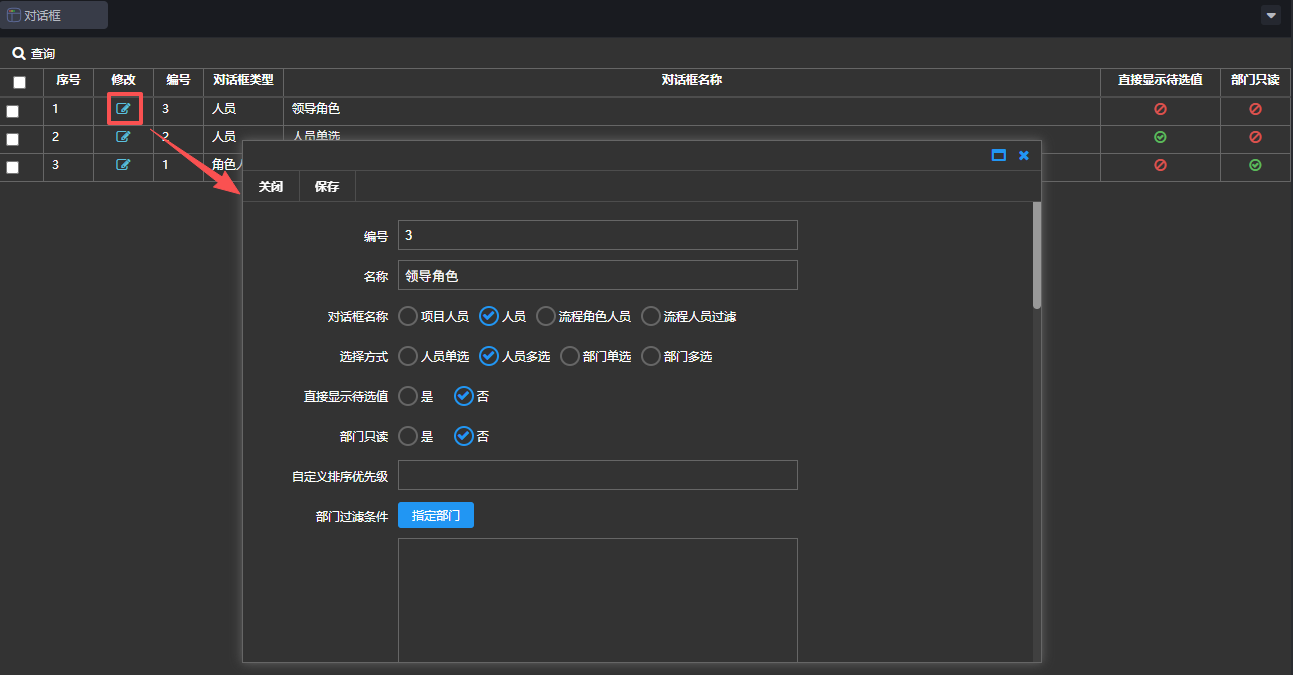The height and width of the screenshot is (675, 1293).
Task: Click the 指定部门 button
Action: pos(435,515)
